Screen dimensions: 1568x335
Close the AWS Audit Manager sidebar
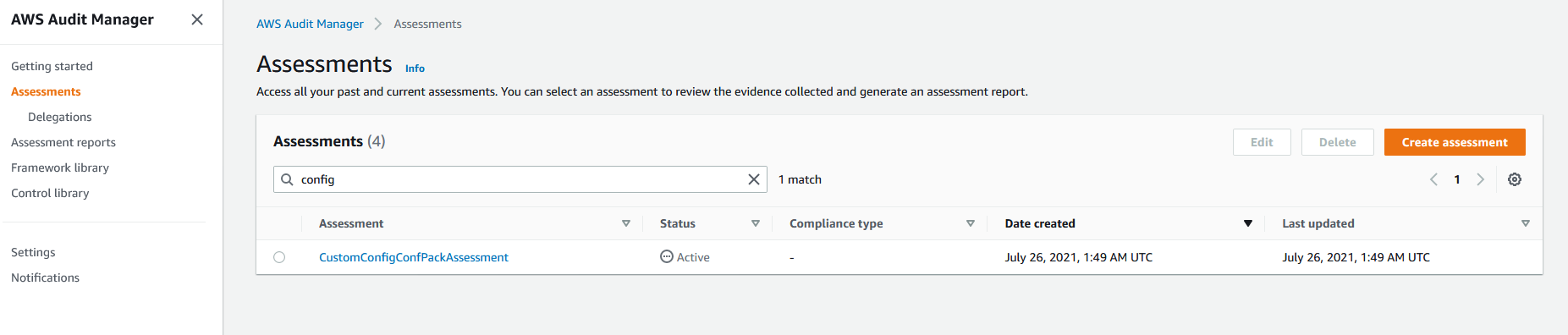[x=197, y=19]
